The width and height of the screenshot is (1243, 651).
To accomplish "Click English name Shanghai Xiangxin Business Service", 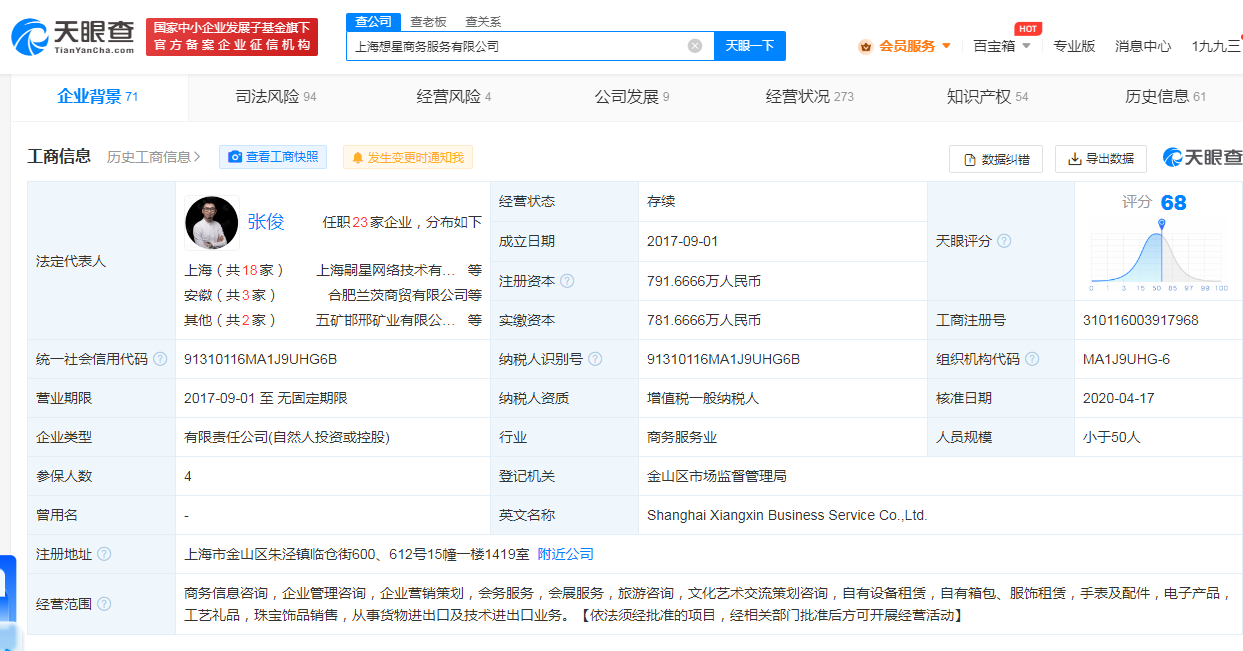I will coord(788,515).
